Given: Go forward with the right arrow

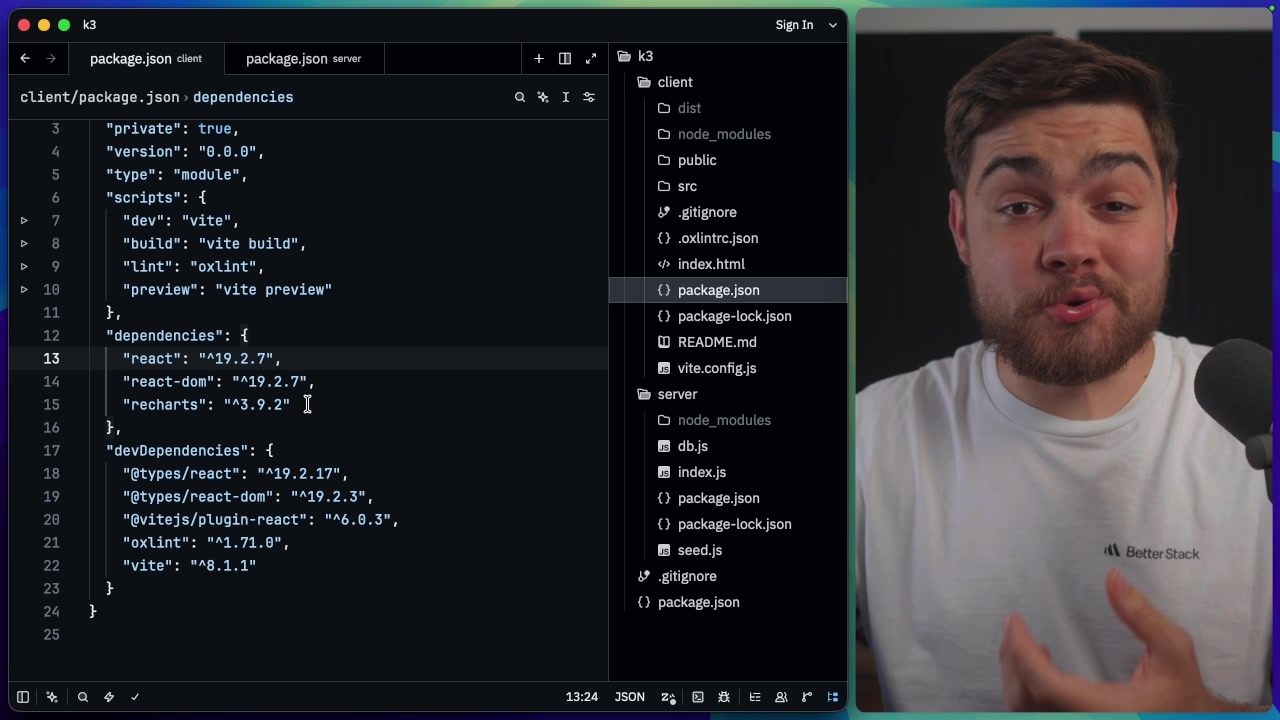Looking at the screenshot, I should pos(51,58).
